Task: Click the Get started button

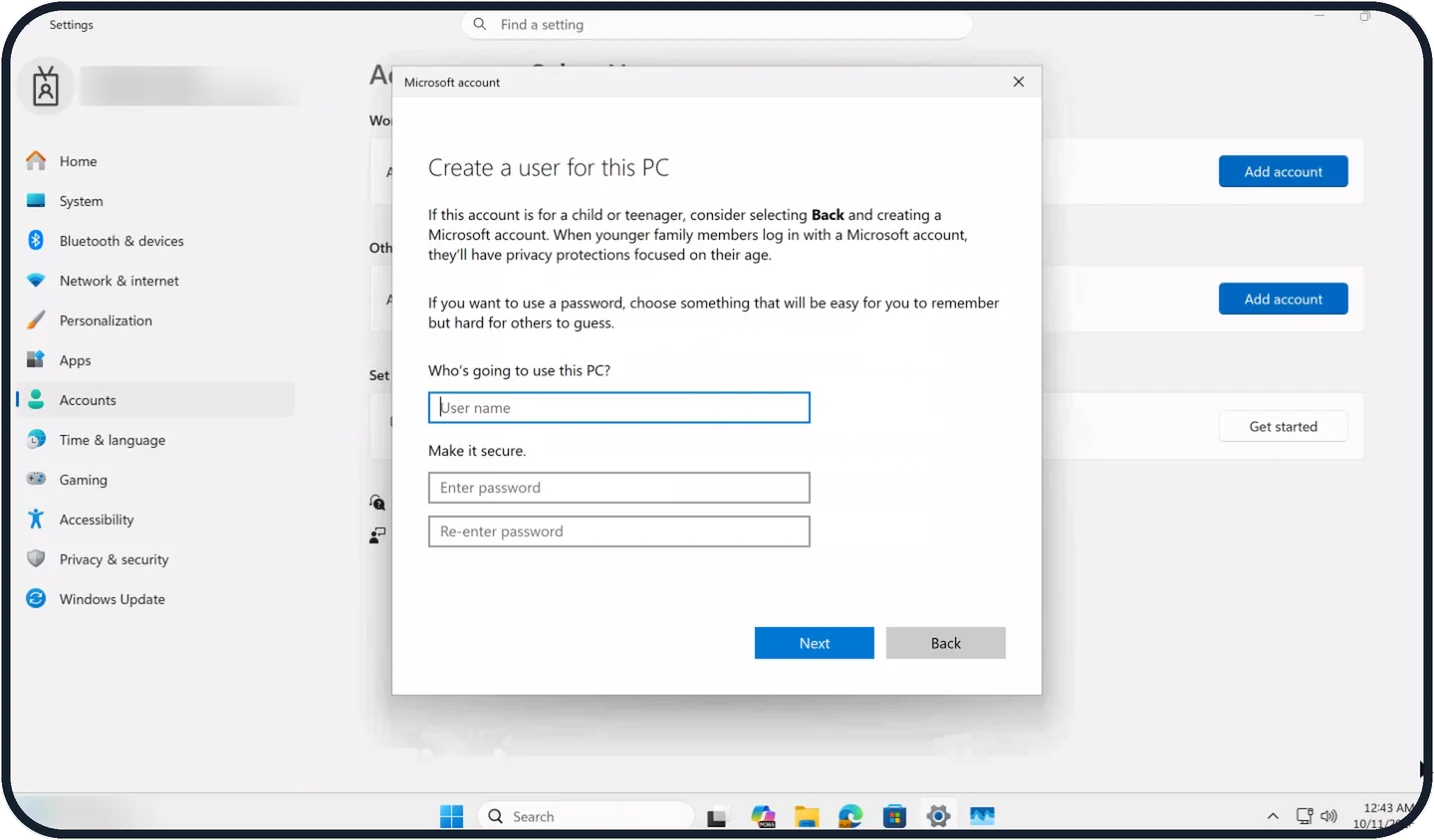Action: click(x=1283, y=427)
